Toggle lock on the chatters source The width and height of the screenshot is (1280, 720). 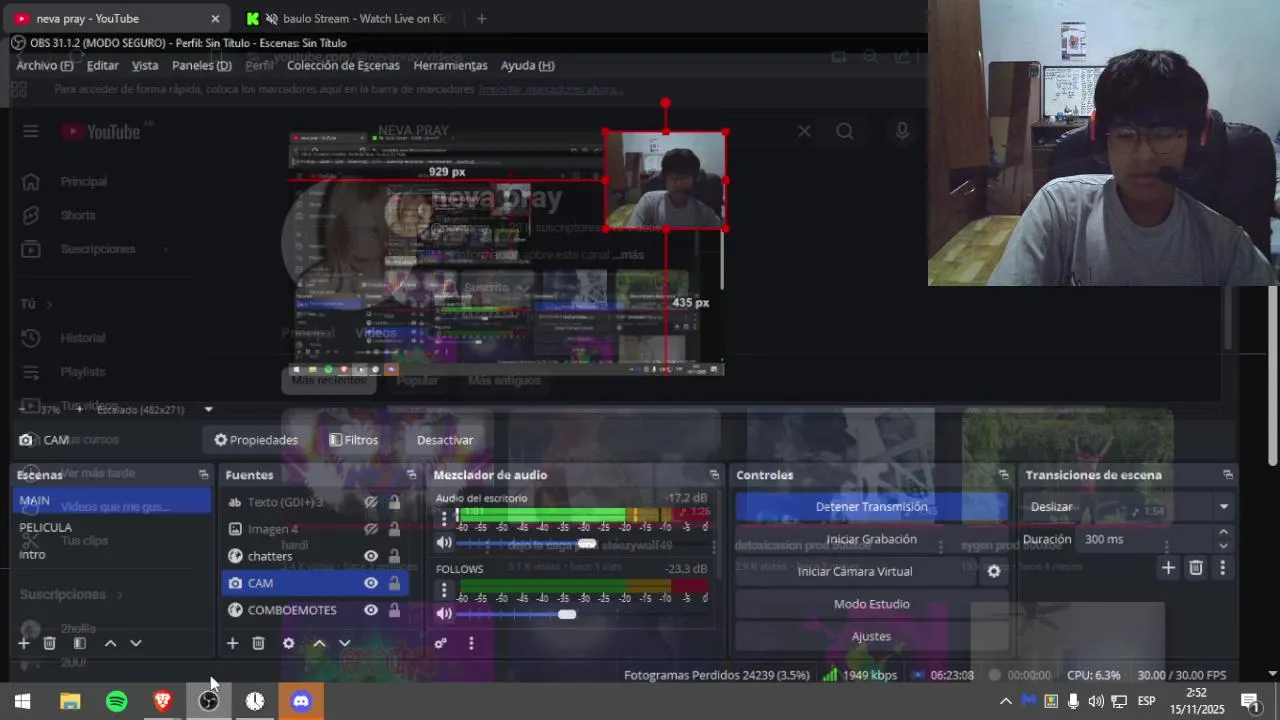pos(394,556)
